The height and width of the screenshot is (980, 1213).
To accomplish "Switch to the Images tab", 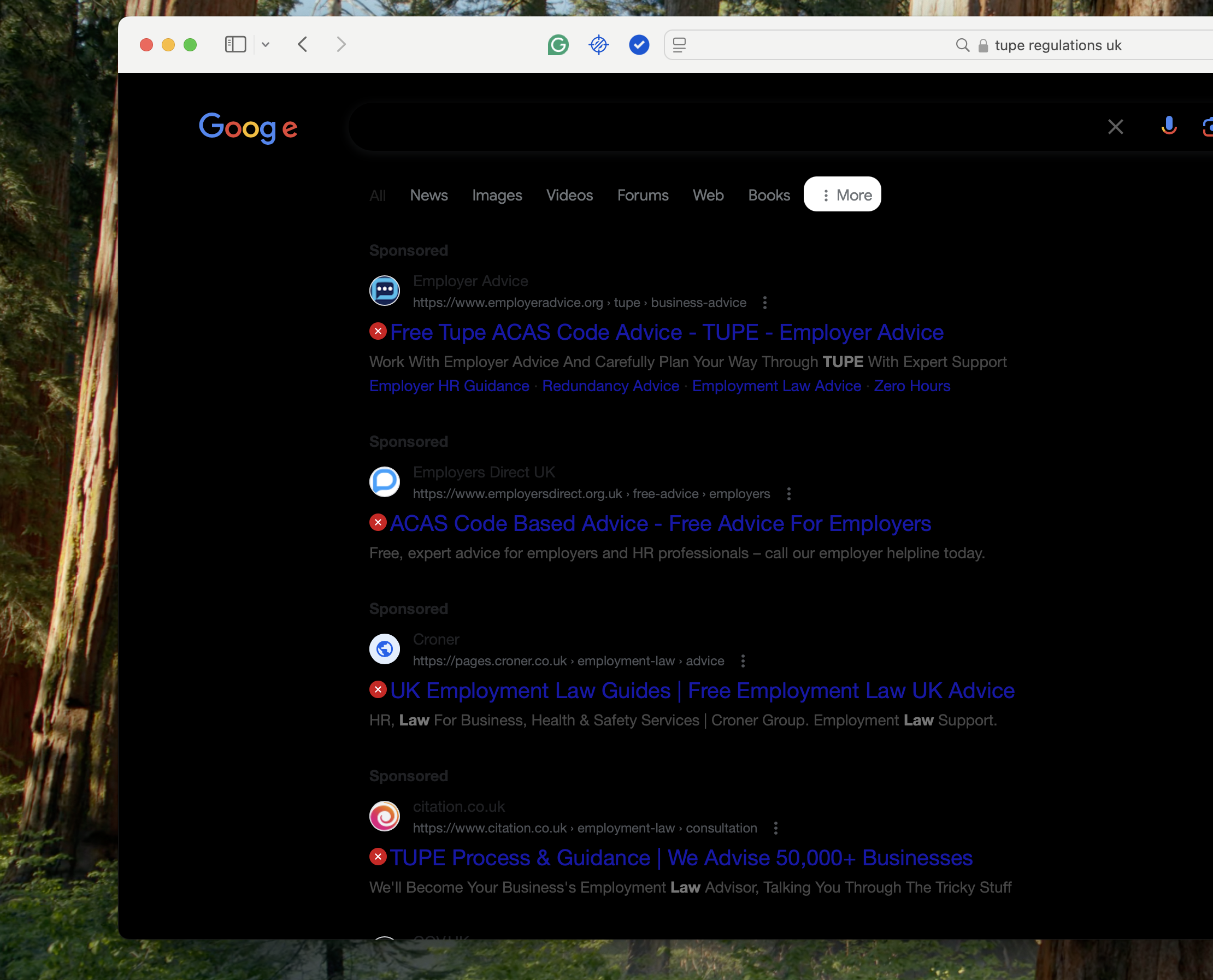I will point(497,196).
